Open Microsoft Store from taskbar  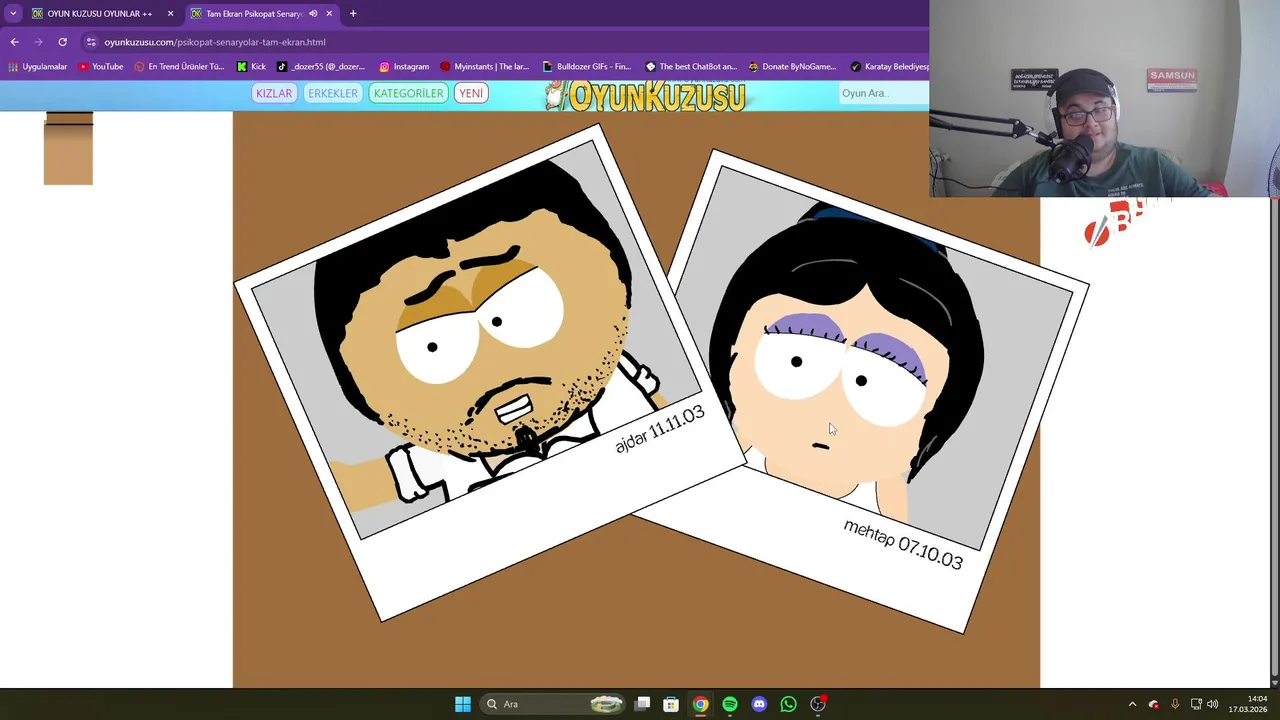(671, 704)
